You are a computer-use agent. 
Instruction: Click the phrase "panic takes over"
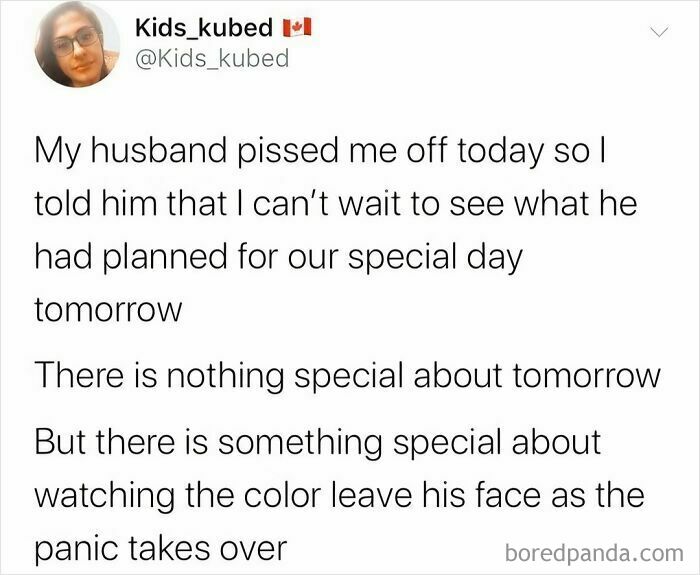160,548
